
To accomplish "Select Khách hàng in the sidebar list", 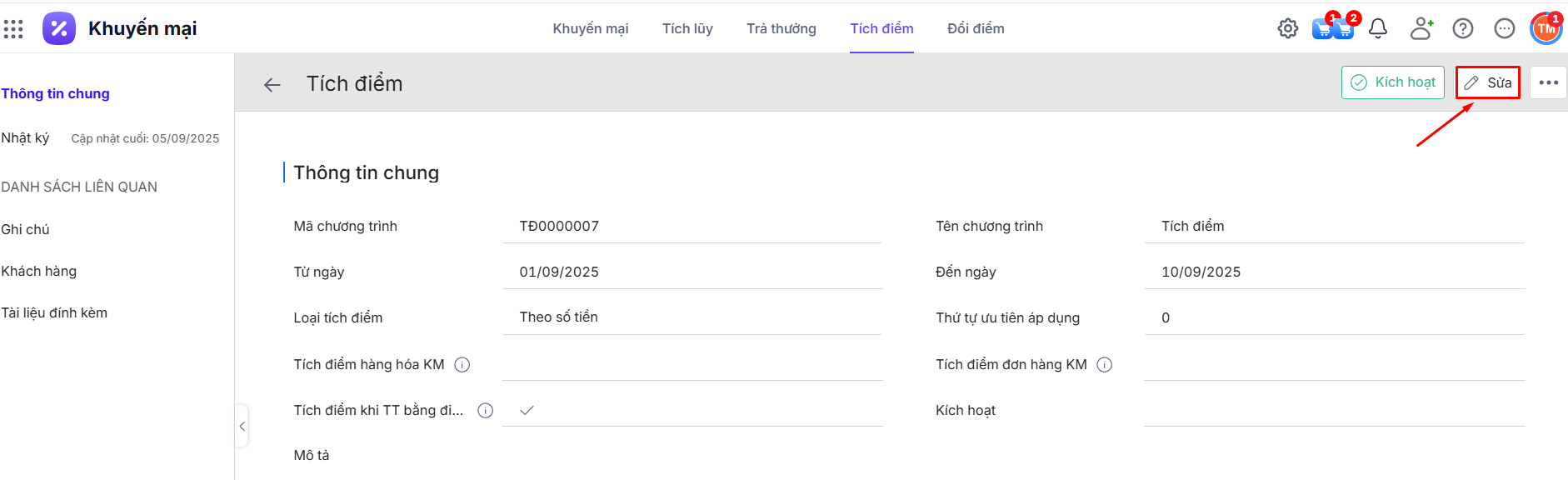I will pos(39,271).
